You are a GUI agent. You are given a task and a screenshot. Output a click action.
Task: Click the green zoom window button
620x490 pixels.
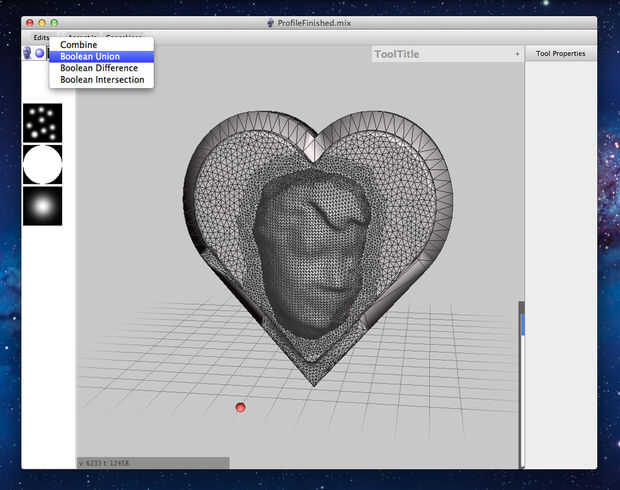click(54, 22)
